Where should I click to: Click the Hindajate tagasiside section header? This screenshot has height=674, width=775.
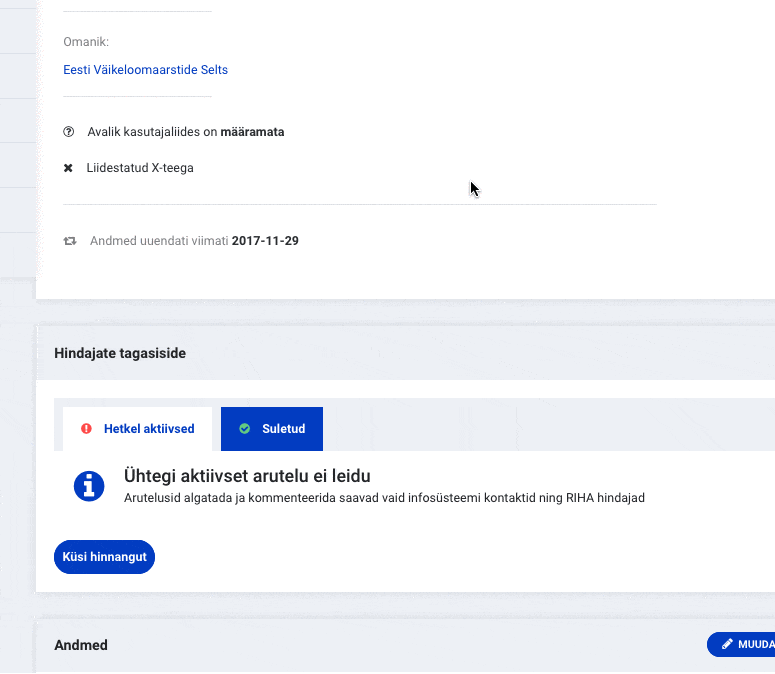120,353
